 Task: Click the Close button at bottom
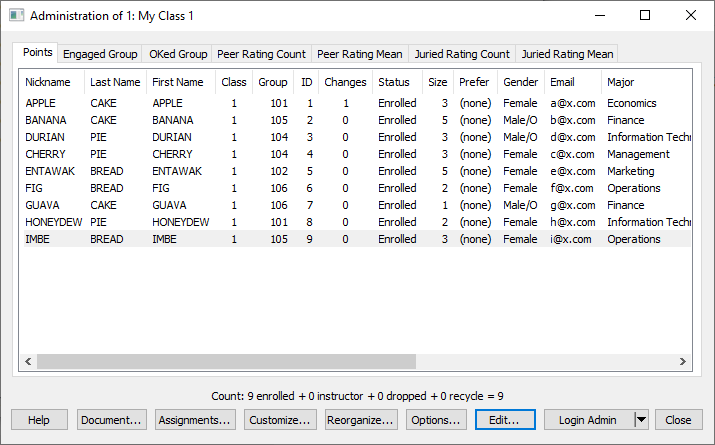click(679, 419)
